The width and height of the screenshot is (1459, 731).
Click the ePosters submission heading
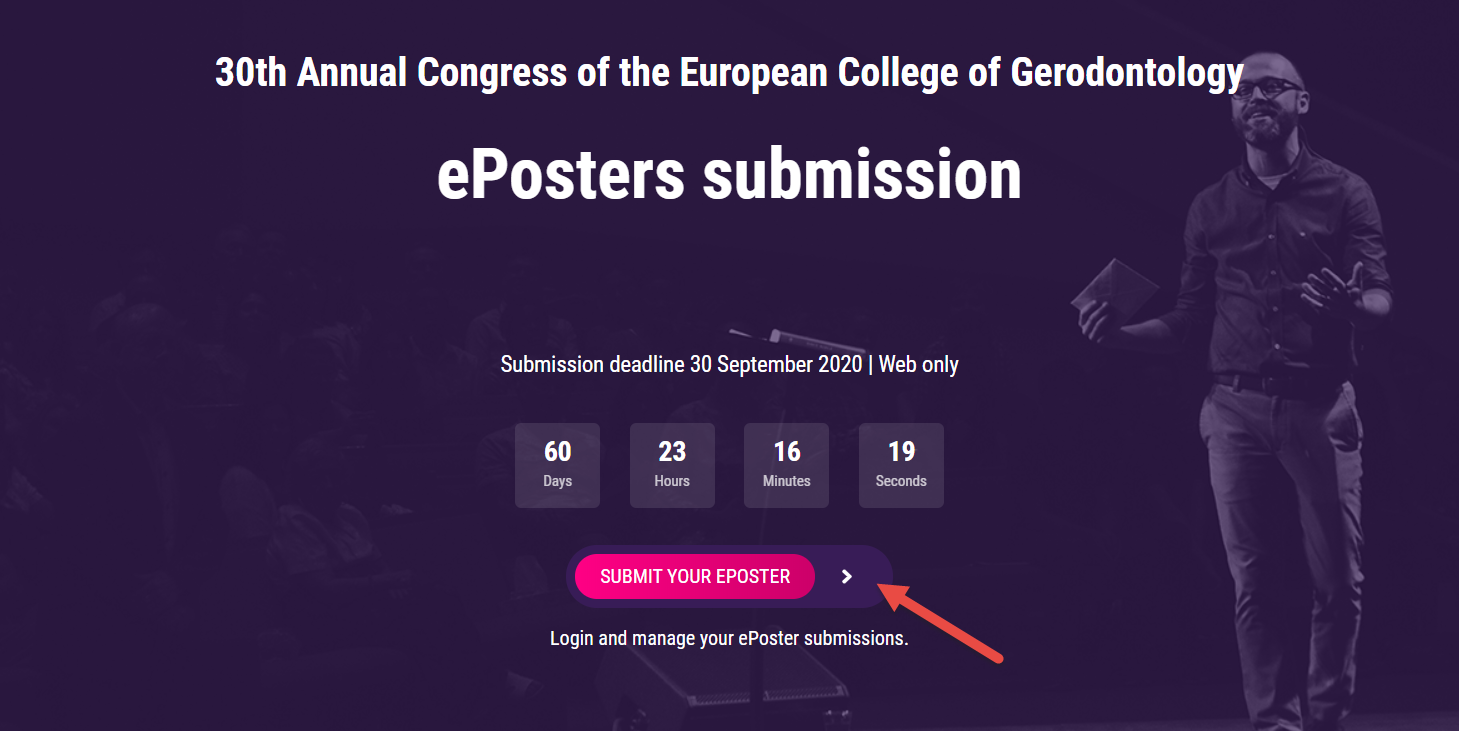(x=729, y=175)
